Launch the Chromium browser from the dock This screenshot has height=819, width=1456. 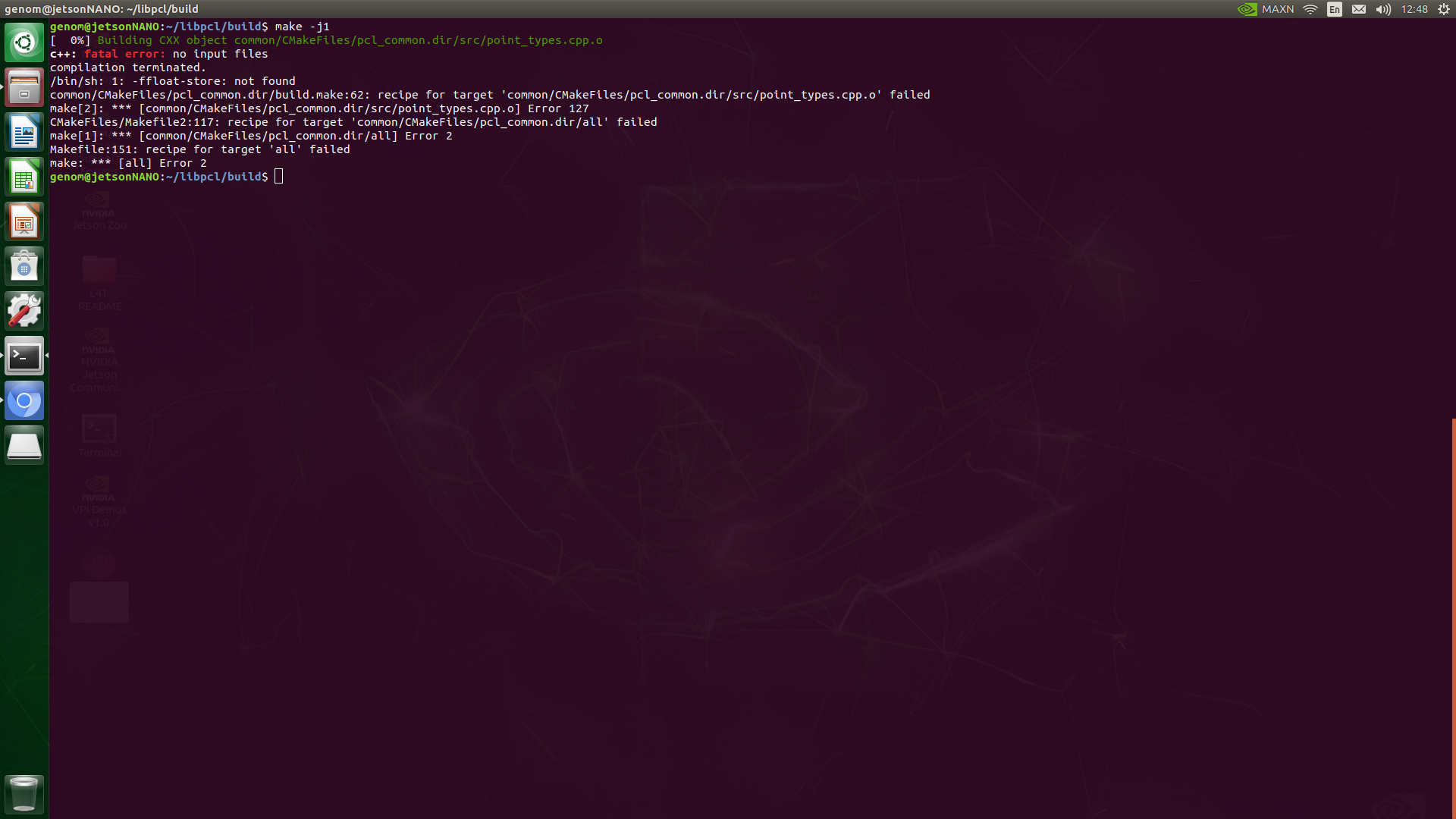[x=24, y=400]
